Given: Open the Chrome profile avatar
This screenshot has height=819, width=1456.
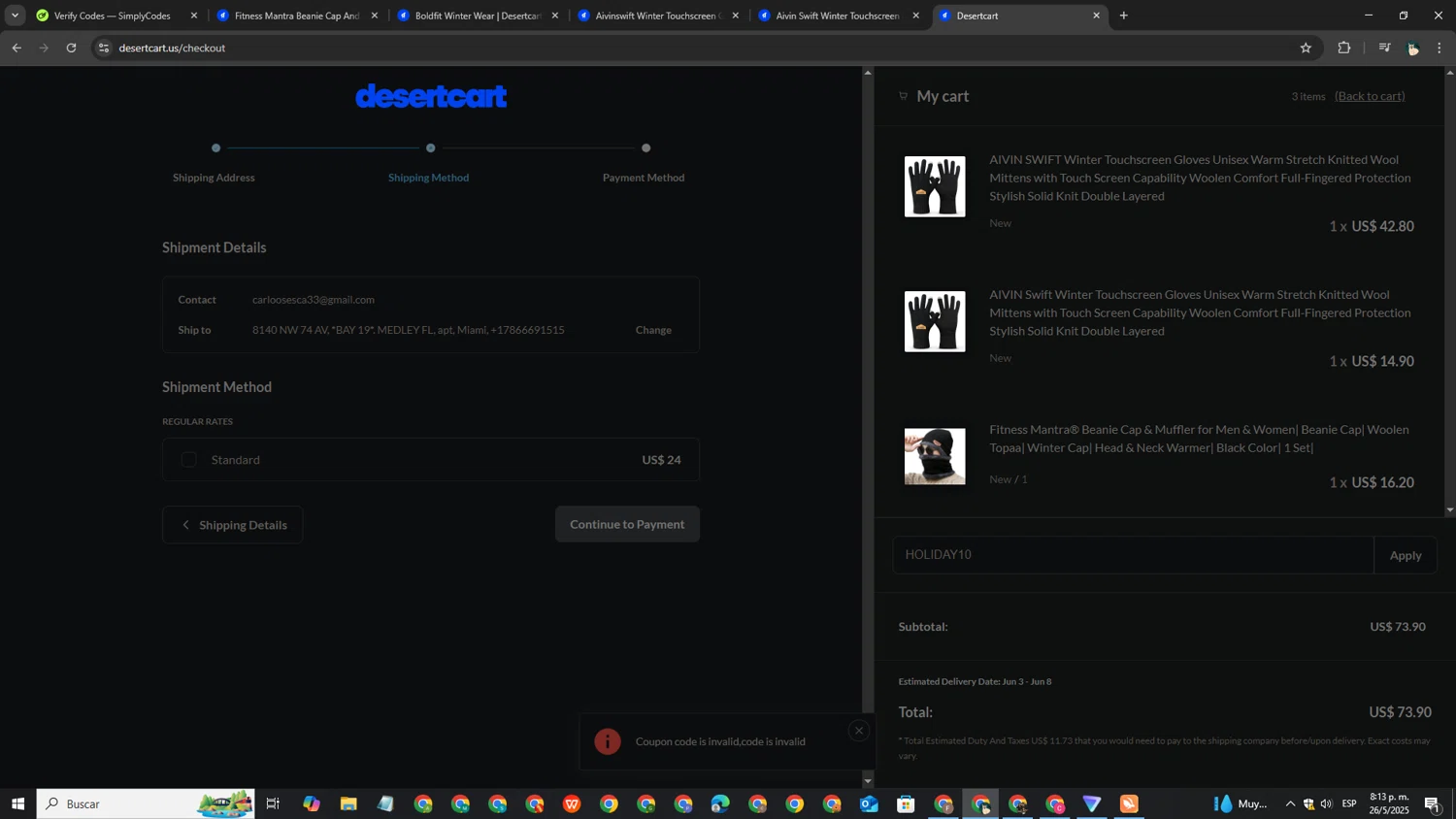Looking at the screenshot, I should (1412, 48).
